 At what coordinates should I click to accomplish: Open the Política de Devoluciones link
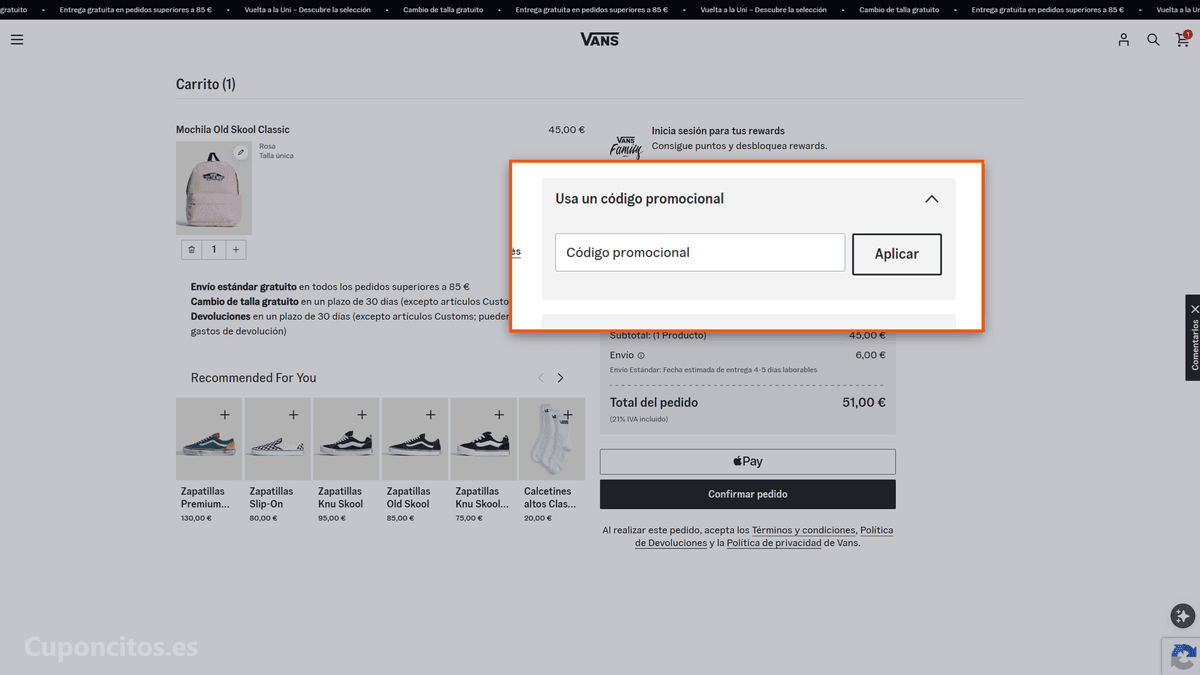click(x=765, y=537)
